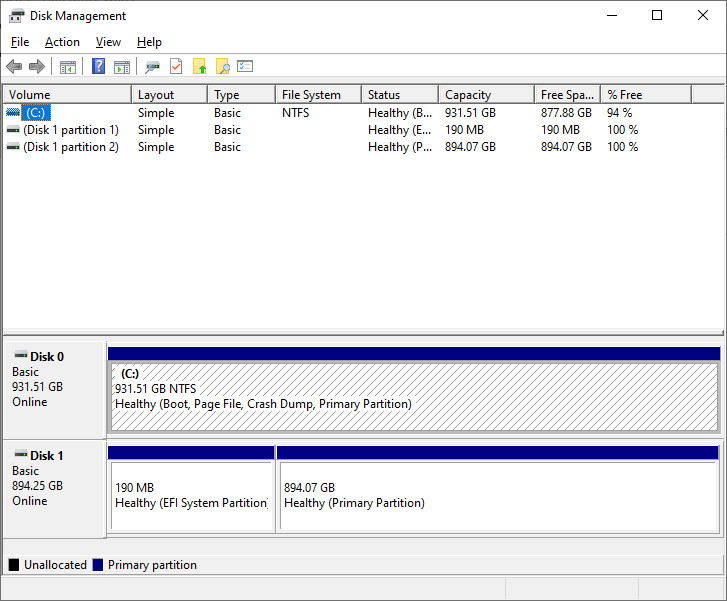Sort by File System column header
Screen dimensions: 727x601
click(318, 95)
